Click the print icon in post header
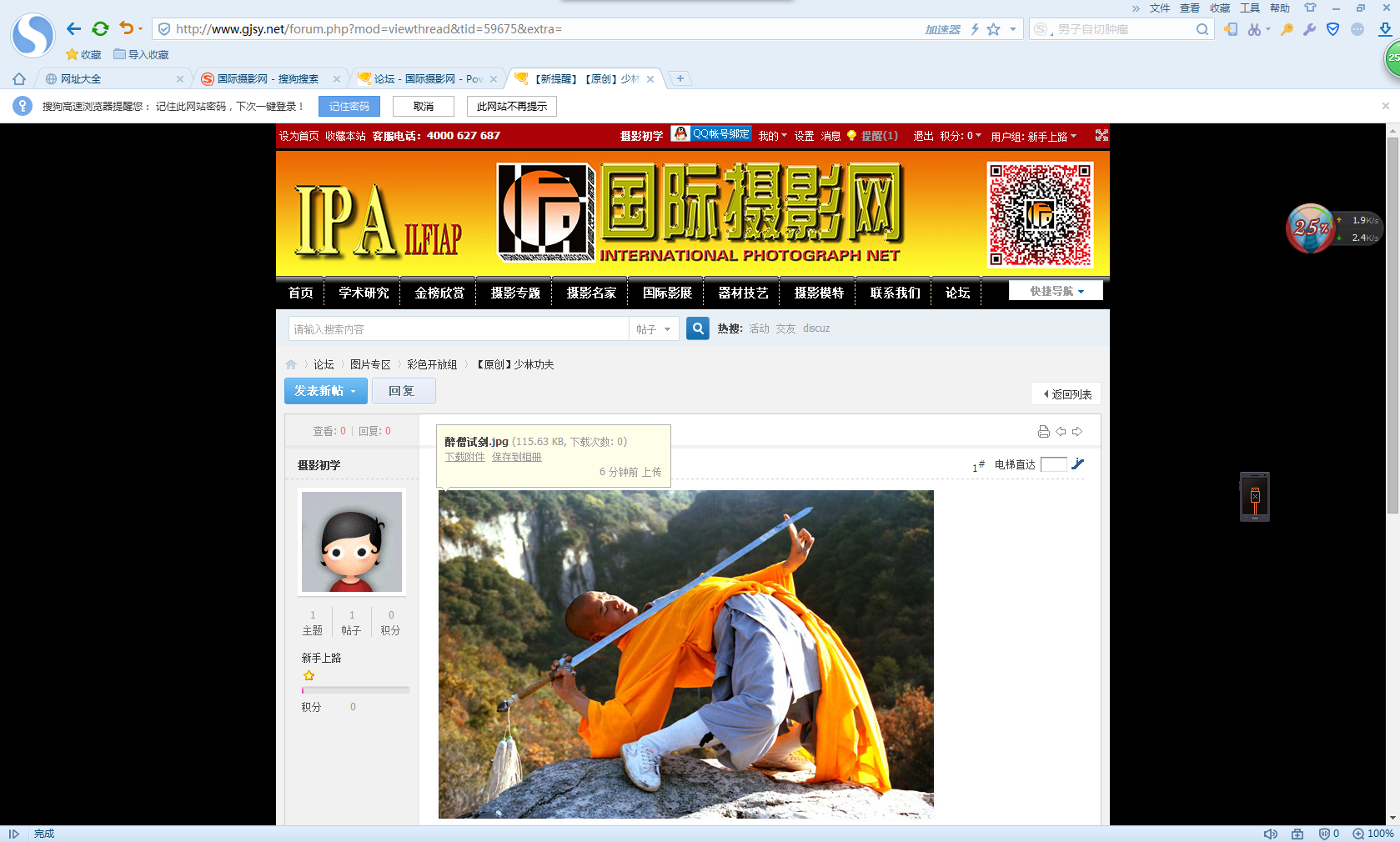 pos(1043,431)
